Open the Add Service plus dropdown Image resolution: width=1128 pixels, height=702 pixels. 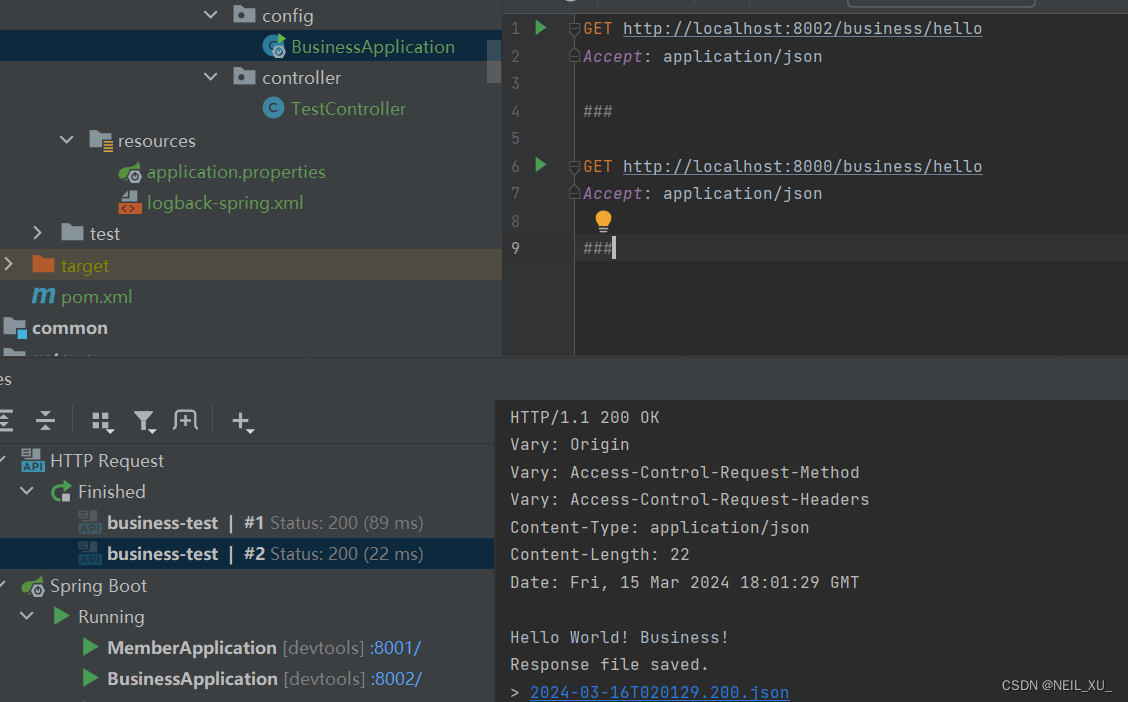(242, 421)
